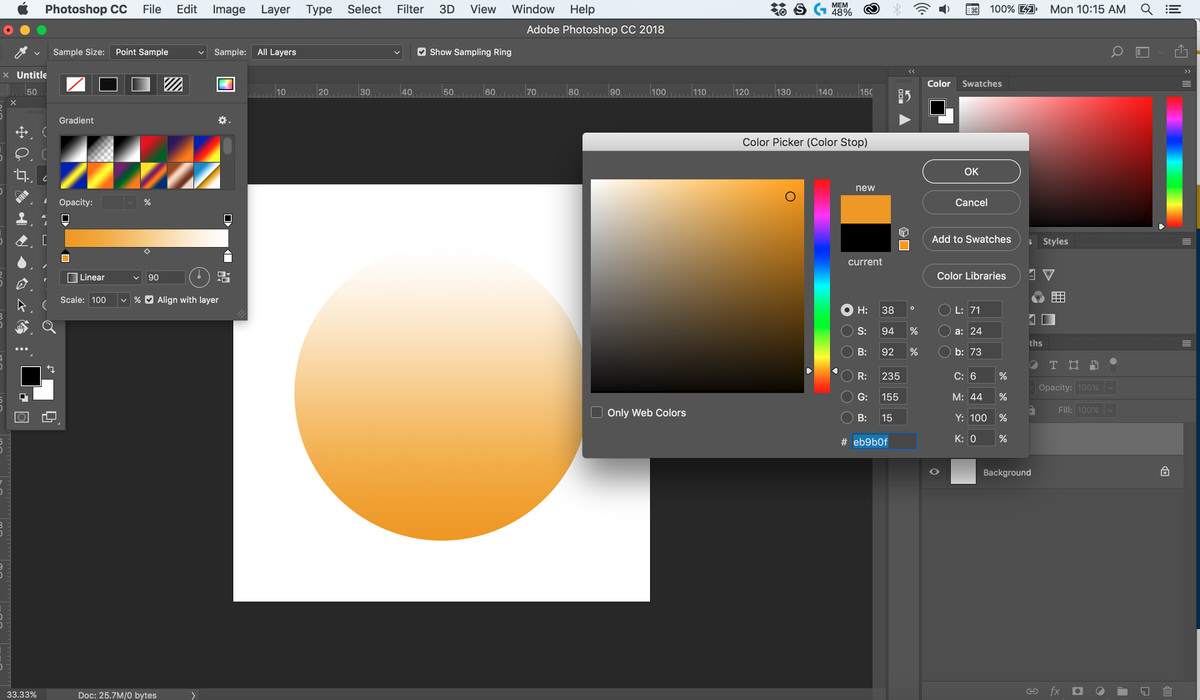
Task: Select the R: red radio button
Action: [x=847, y=376]
